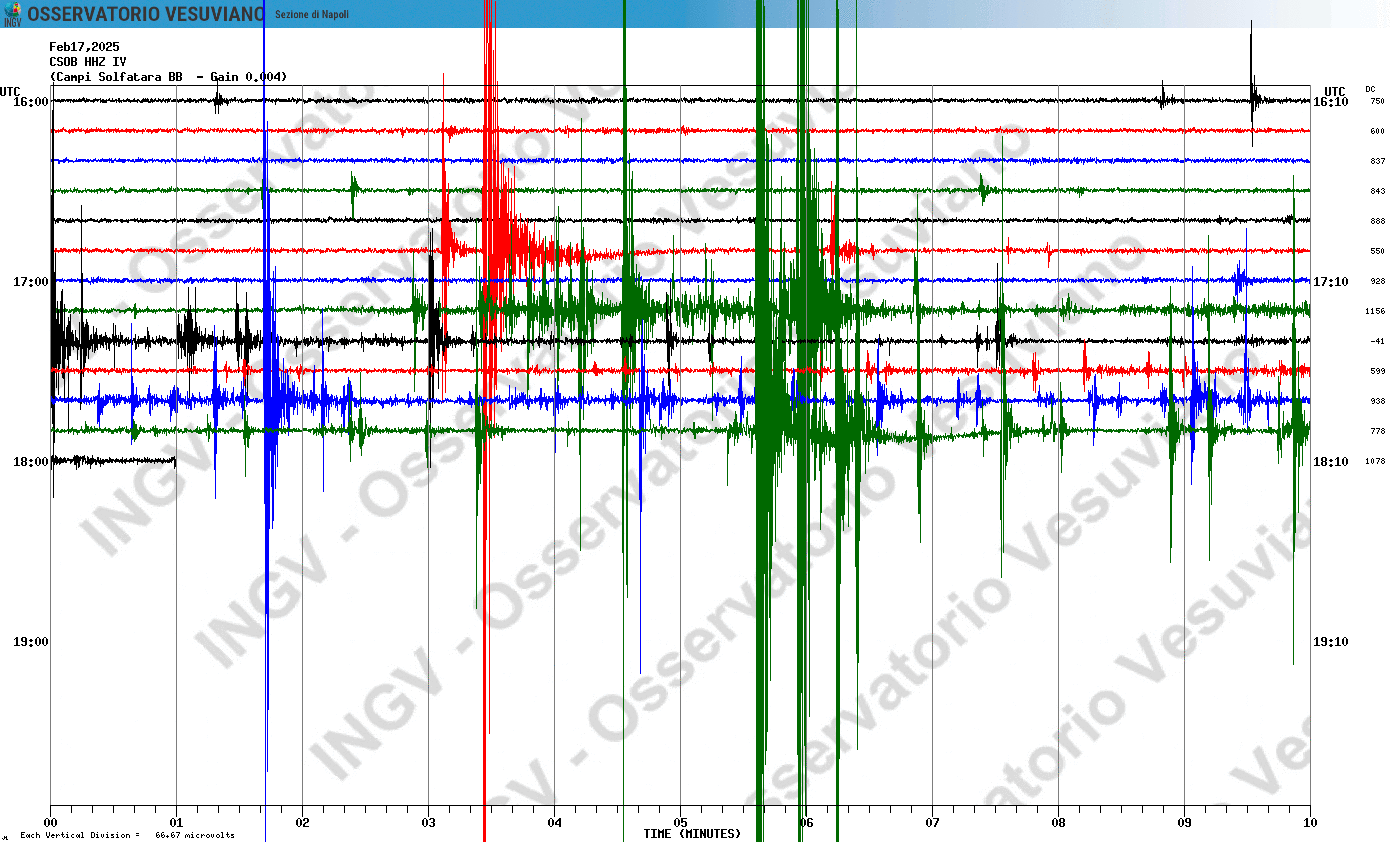
Task: Click DC value 550
Action: pyautogui.click(x=1377, y=251)
